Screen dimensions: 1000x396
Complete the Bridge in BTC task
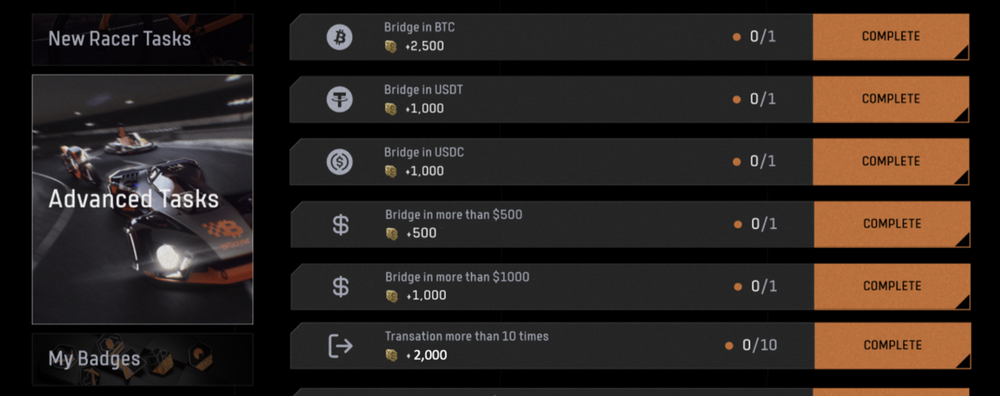(x=891, y=37)
